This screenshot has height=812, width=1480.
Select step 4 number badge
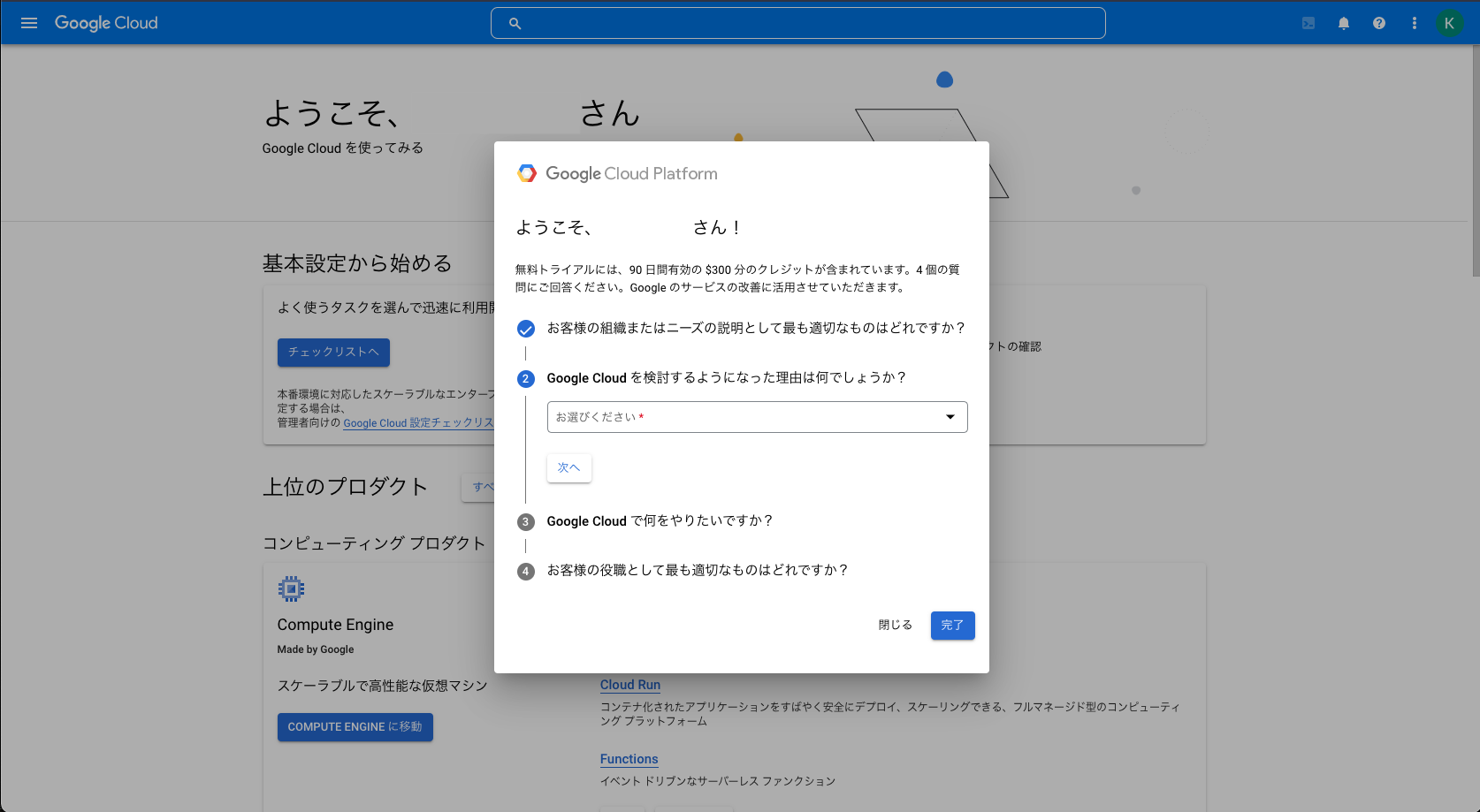(526, 572)
